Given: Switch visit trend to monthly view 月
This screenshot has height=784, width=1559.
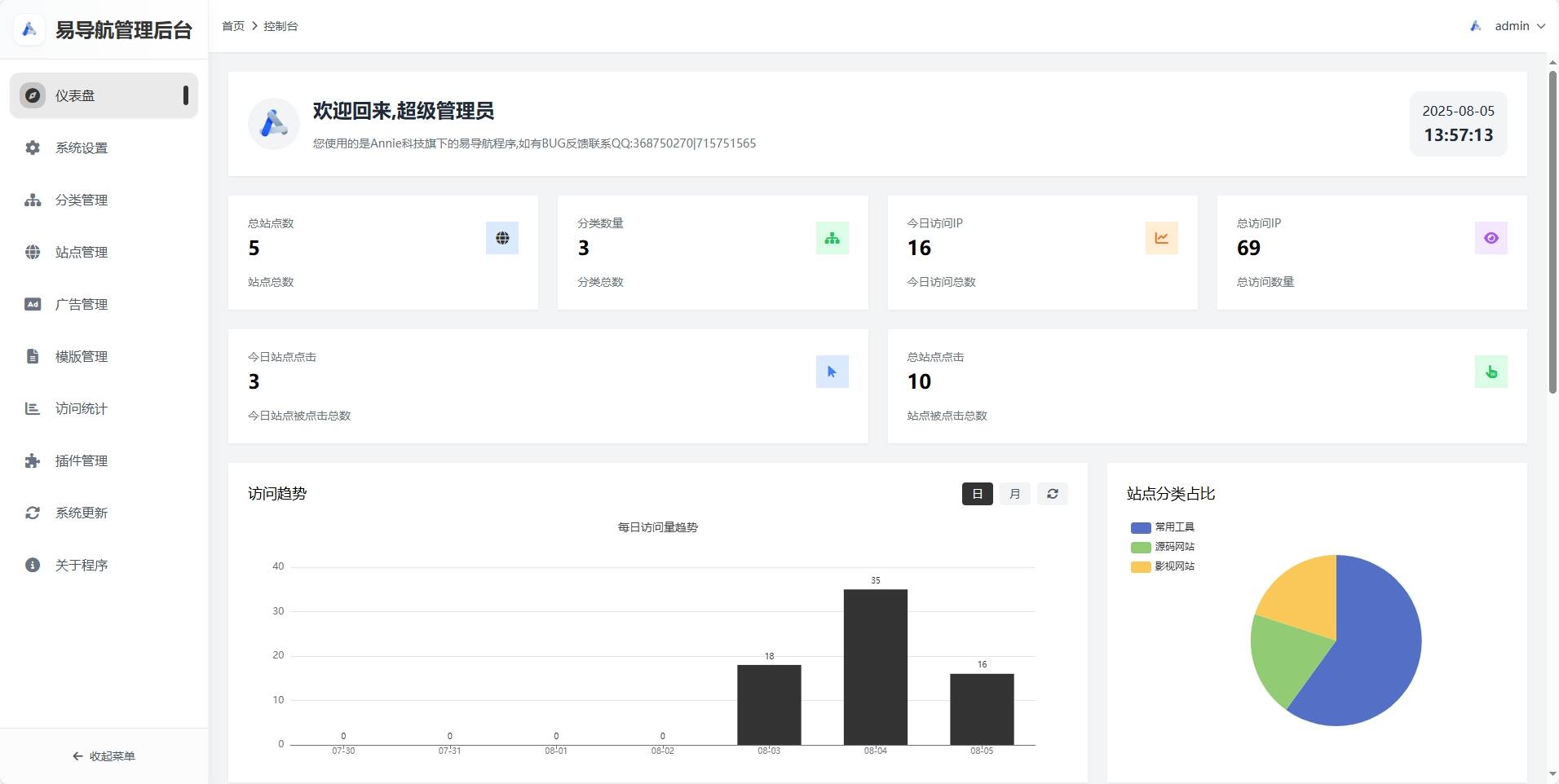Looking at the screenshot, I should [x=1014, y=494].
